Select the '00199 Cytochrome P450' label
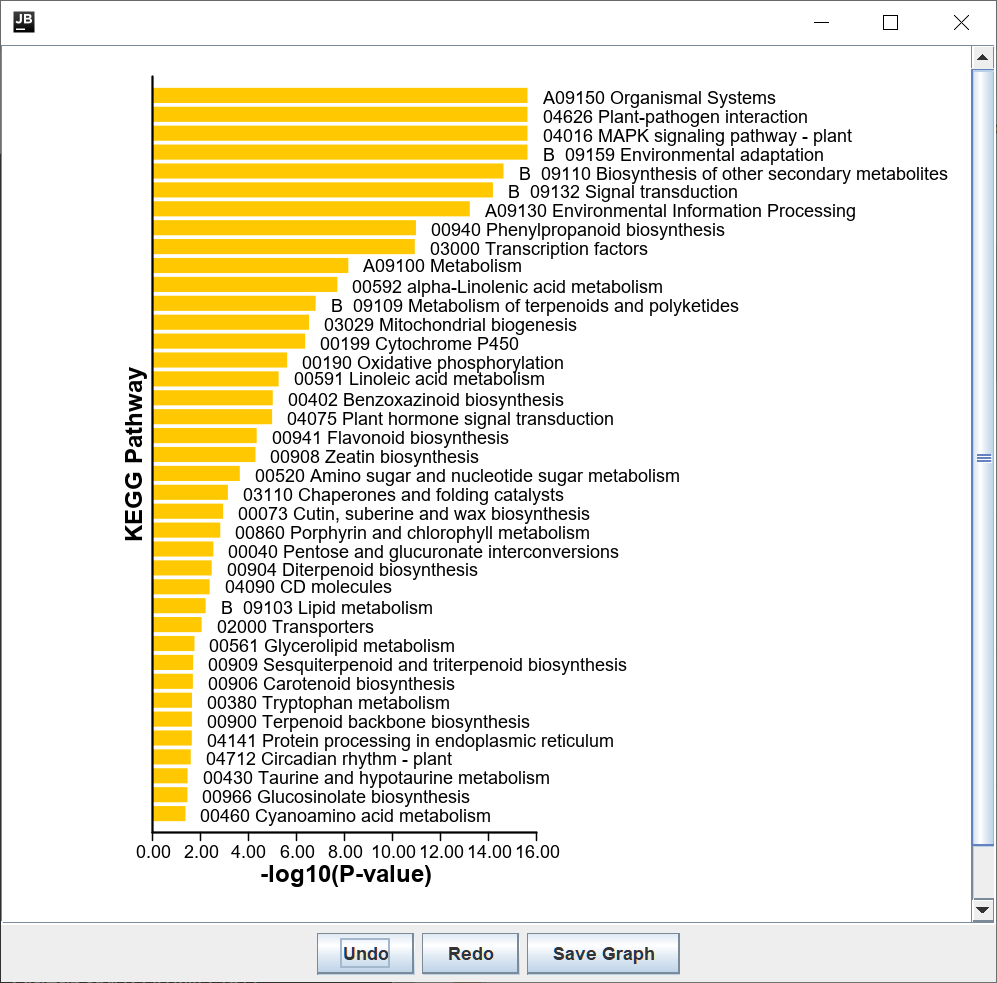This screenshot has width=997, height=983. (419, 344)
